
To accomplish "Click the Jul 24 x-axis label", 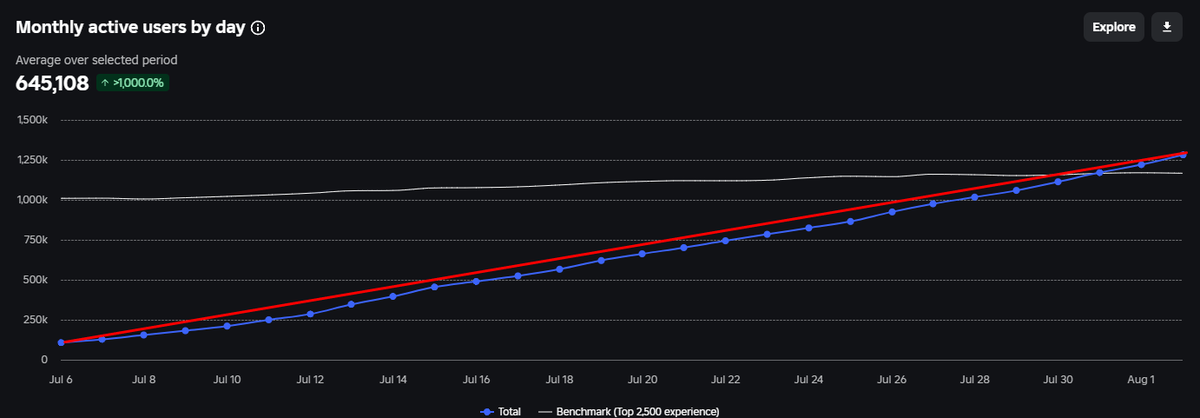I will point(808,380).
